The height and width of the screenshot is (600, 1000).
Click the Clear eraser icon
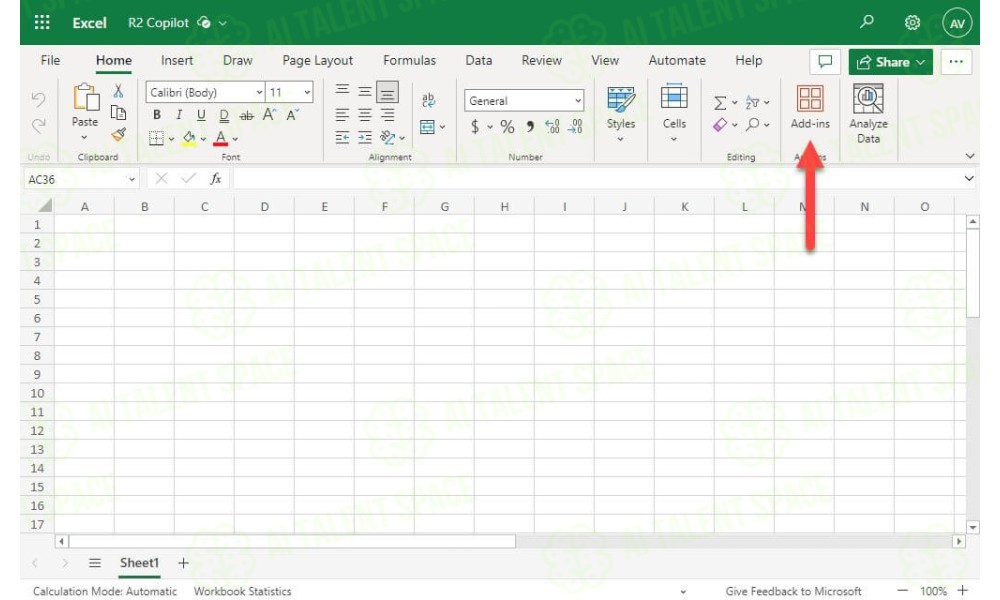(x=720, y=125)
